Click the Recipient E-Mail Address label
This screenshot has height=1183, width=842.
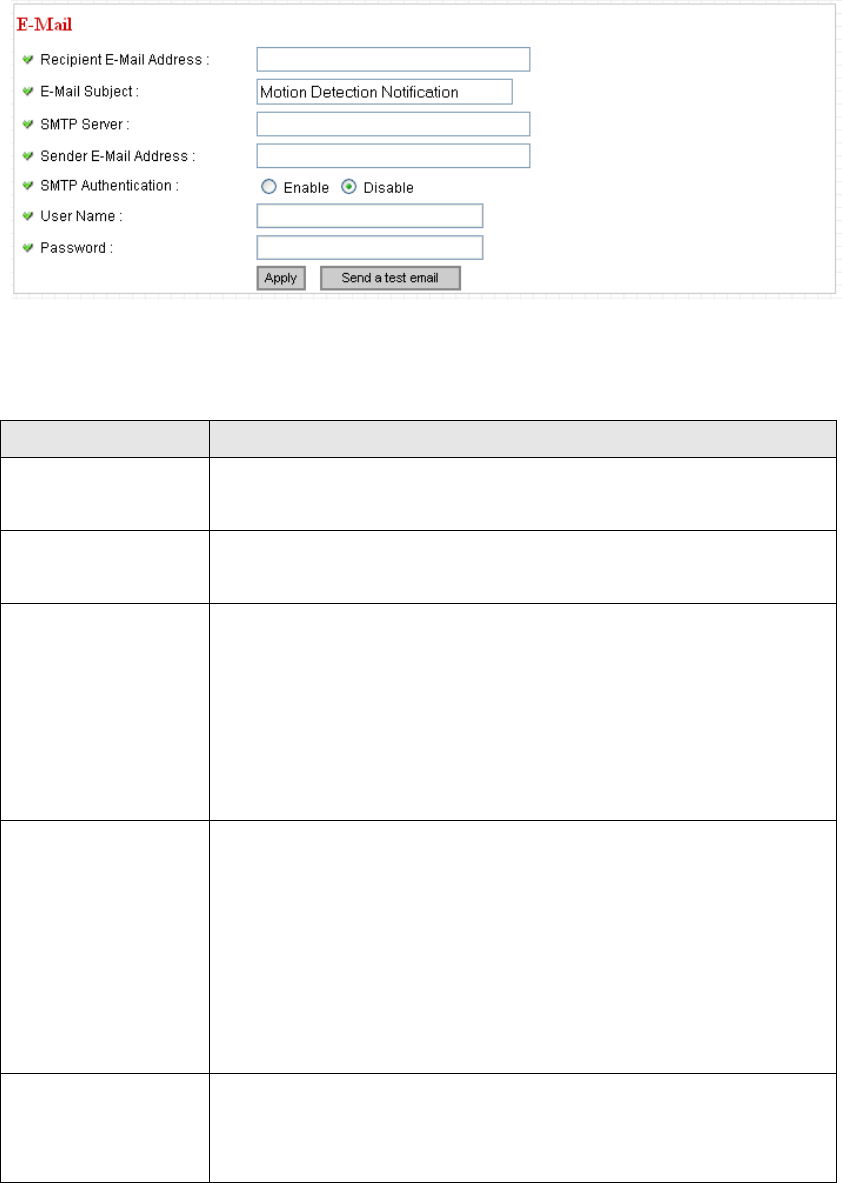tap(124, 60)
